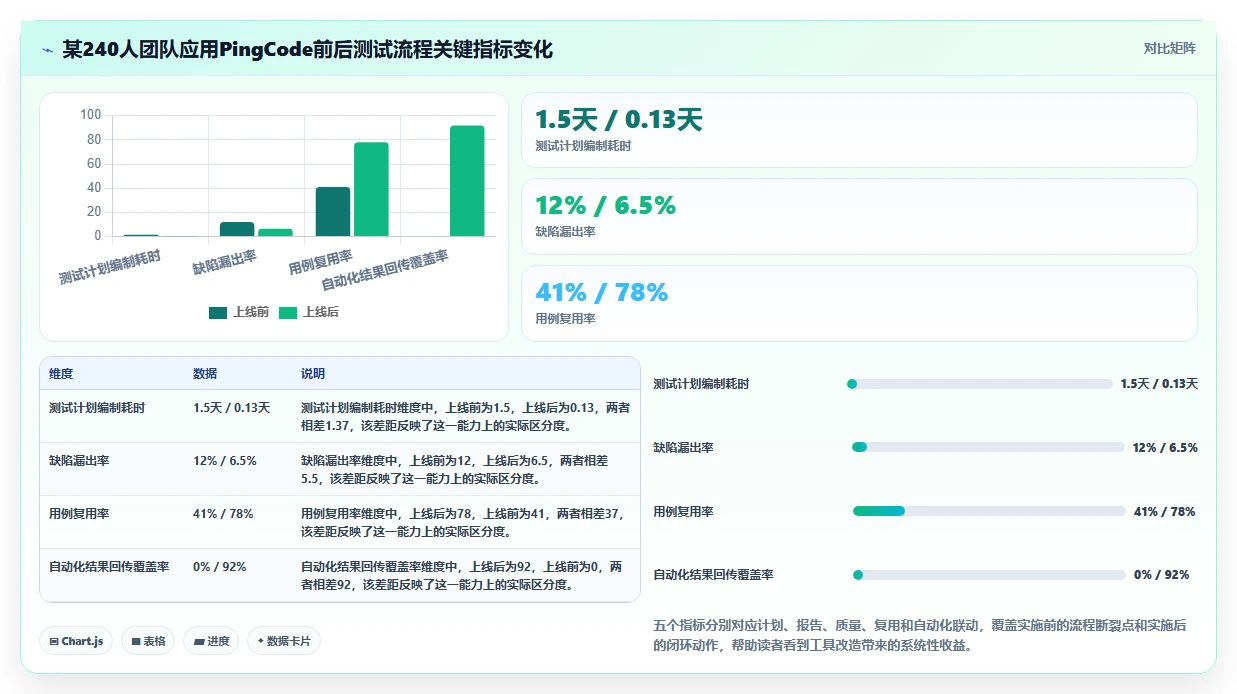This screenshot has height=694, width=1237.
Task: Click chart axis label 自动化结果回传覆盖率
Action: click(x=385, y=271)
